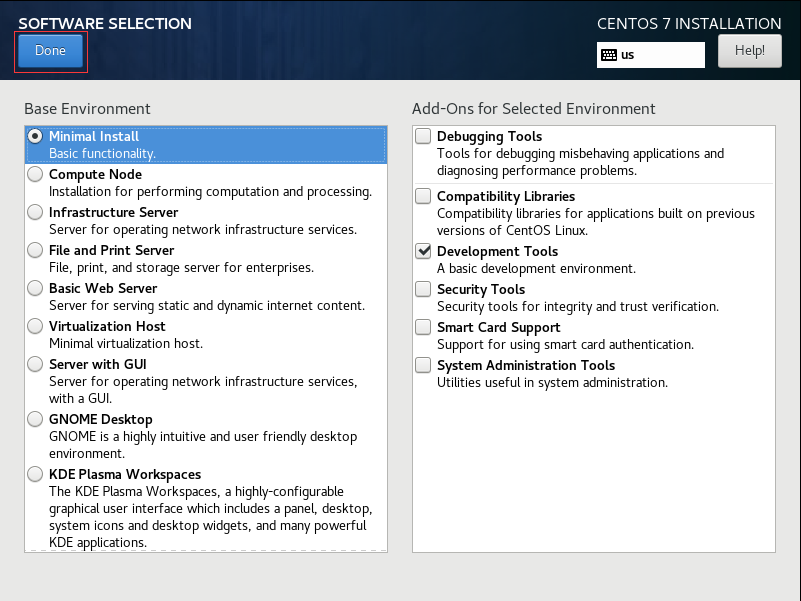The height and width of the screenshot is (601, 801).
Task: Select KDE Plasma Workspaces radio button
Action: [35, 474]
